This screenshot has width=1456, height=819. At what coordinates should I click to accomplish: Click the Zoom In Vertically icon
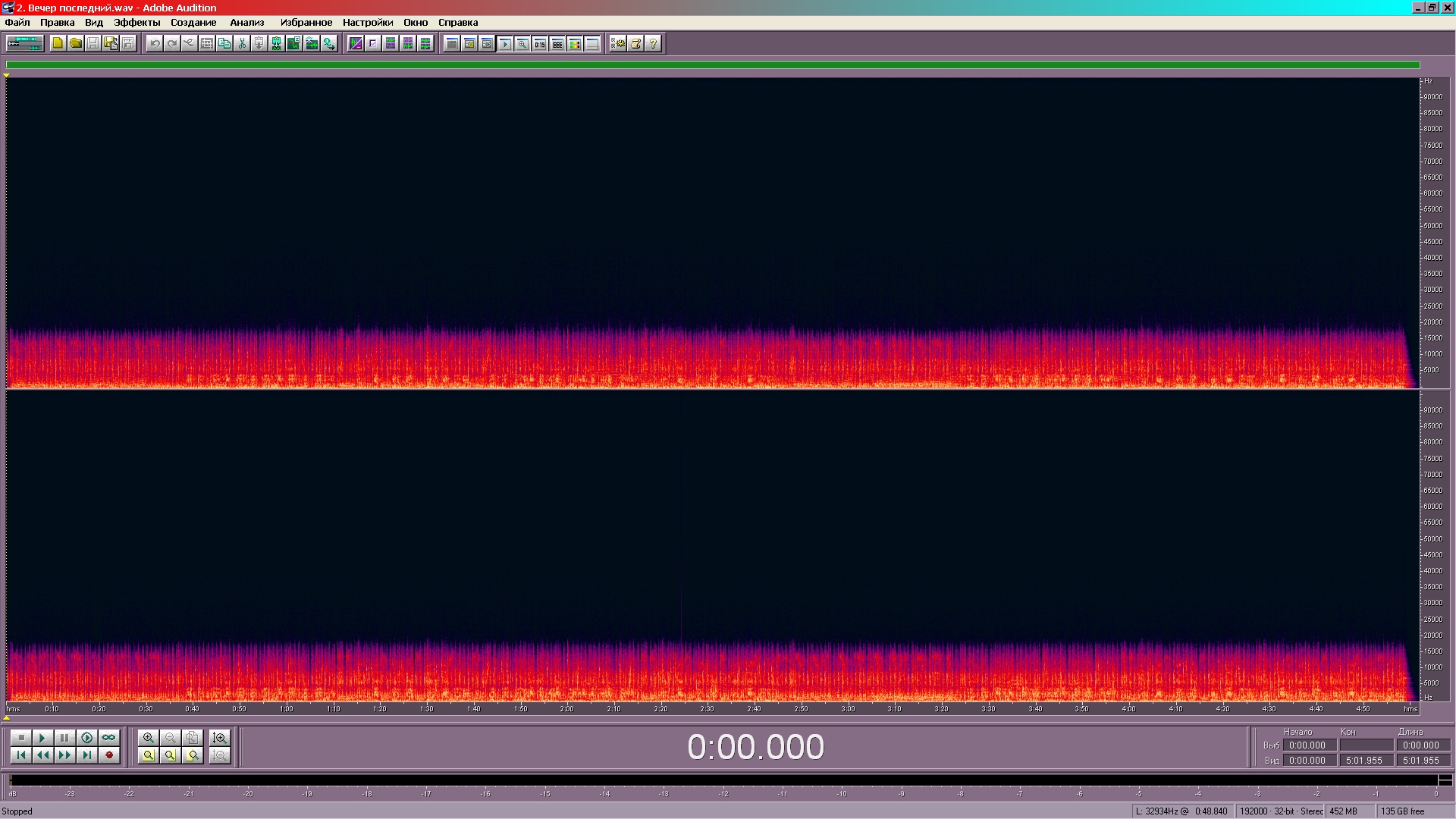coord(220,738)
